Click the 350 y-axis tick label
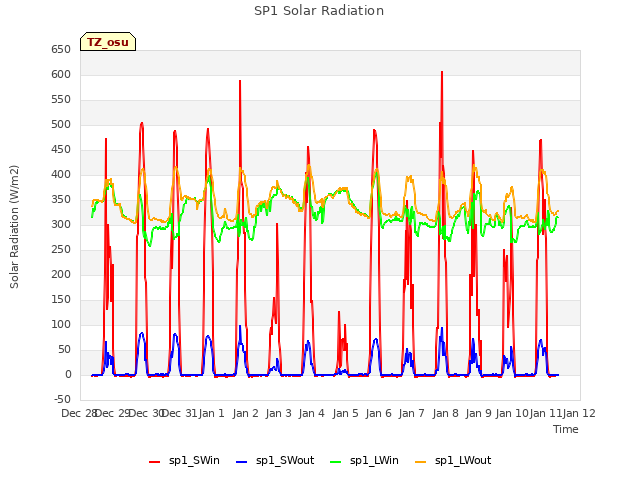Image resolution: width=640 pixels, height=480 pixels. tap(61, 200)
